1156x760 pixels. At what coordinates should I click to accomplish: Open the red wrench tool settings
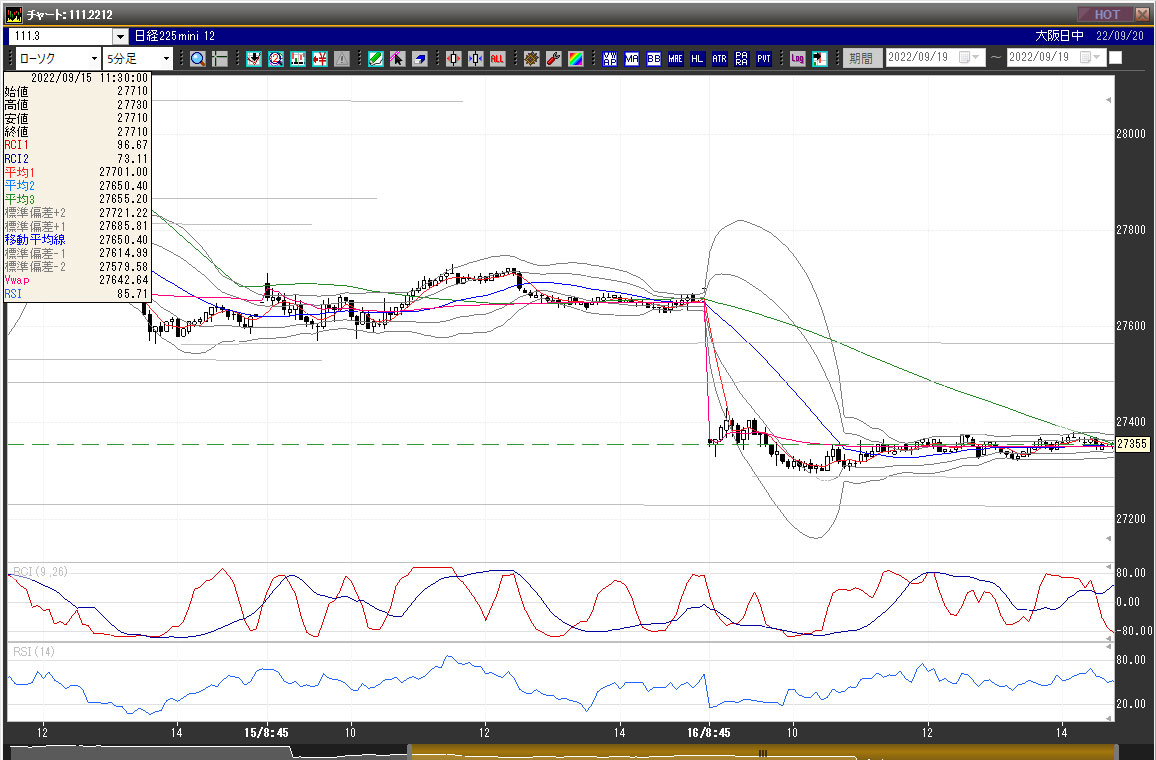(554, 59)
